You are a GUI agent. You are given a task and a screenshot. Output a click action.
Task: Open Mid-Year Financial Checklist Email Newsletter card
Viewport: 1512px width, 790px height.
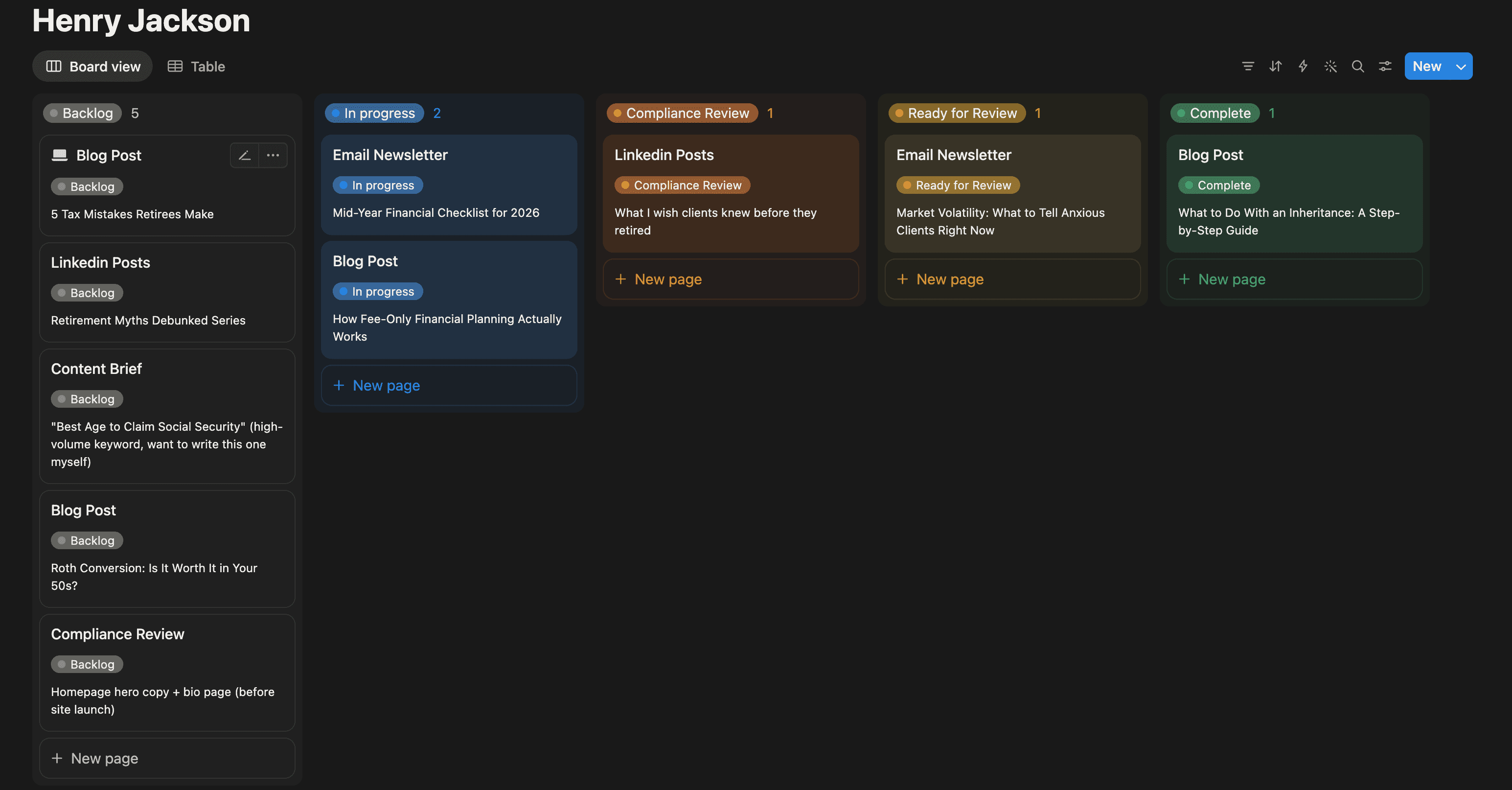[x=449, y=185]
